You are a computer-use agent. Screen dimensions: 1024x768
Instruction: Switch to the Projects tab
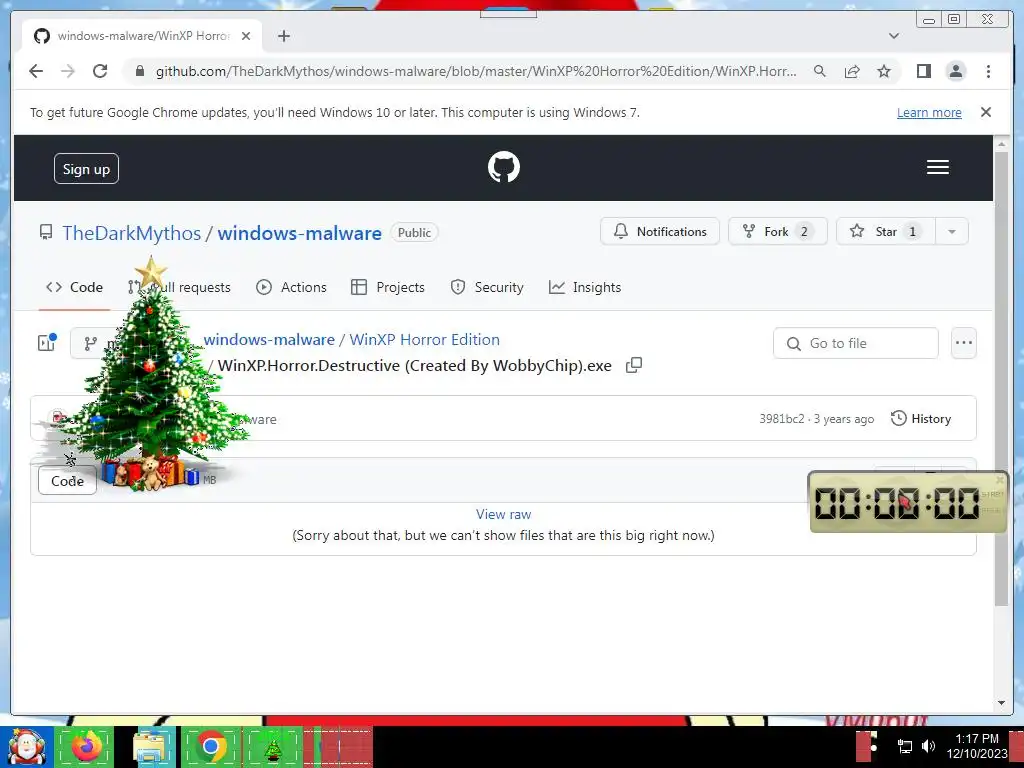point(388,287)
